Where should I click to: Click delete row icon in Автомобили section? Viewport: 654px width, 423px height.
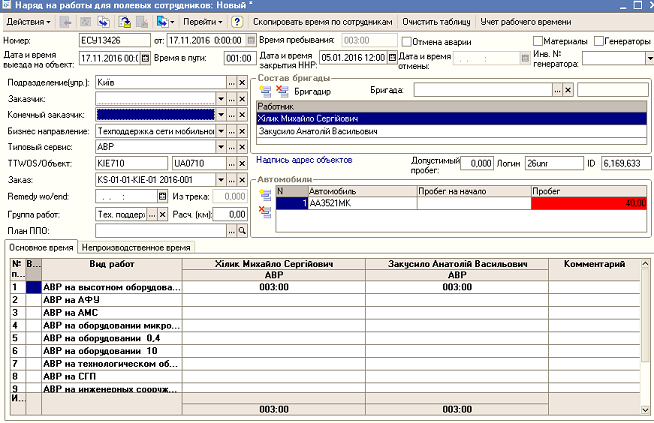[265, 210]
